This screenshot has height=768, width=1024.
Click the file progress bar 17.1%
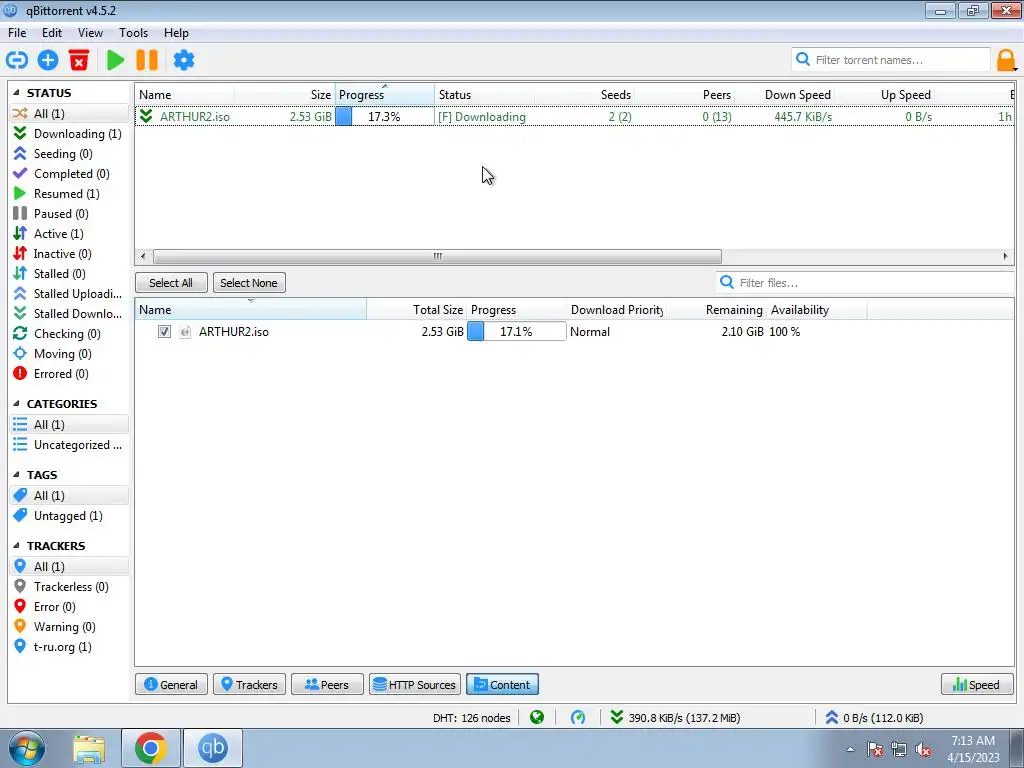517,332
